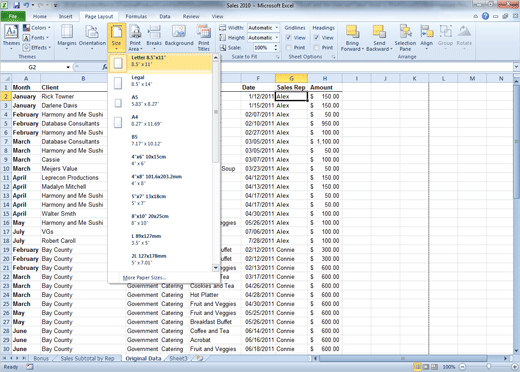
Task: Click size list scroll down arrow
Action: click(x=216, y=268)
